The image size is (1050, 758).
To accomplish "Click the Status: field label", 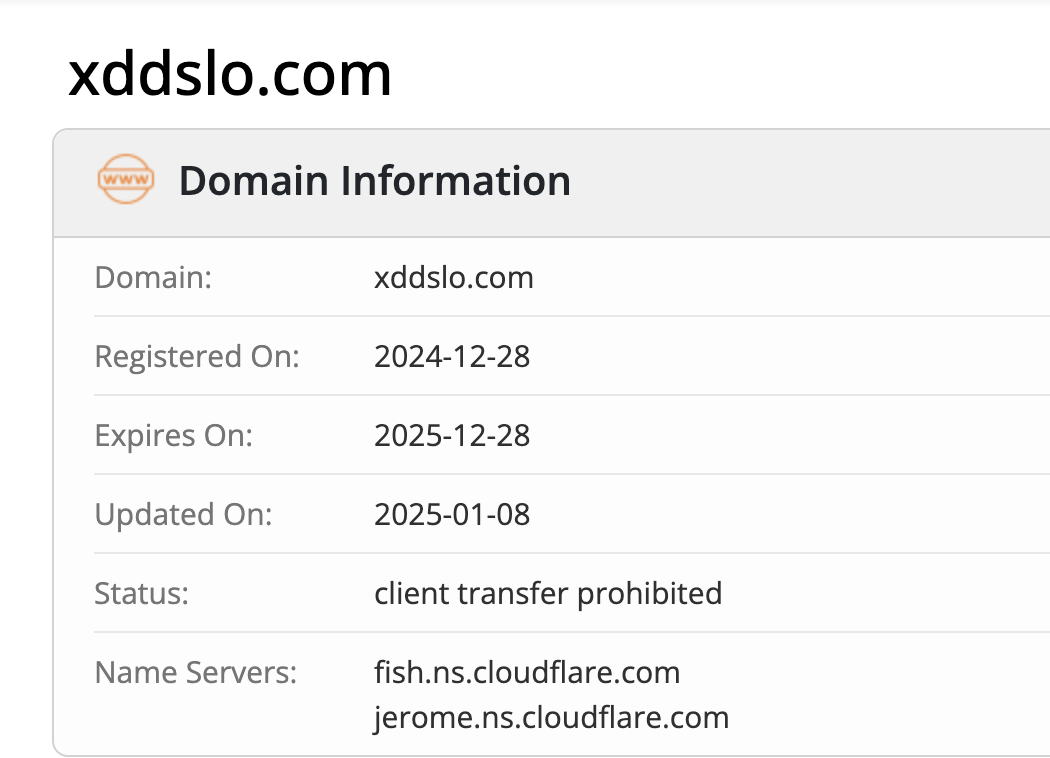I will coord(141,593).
